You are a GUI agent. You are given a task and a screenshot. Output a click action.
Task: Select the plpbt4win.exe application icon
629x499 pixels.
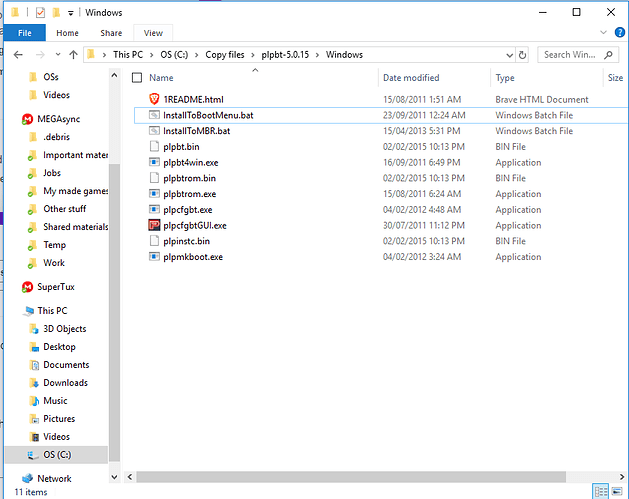pos(154,162)
